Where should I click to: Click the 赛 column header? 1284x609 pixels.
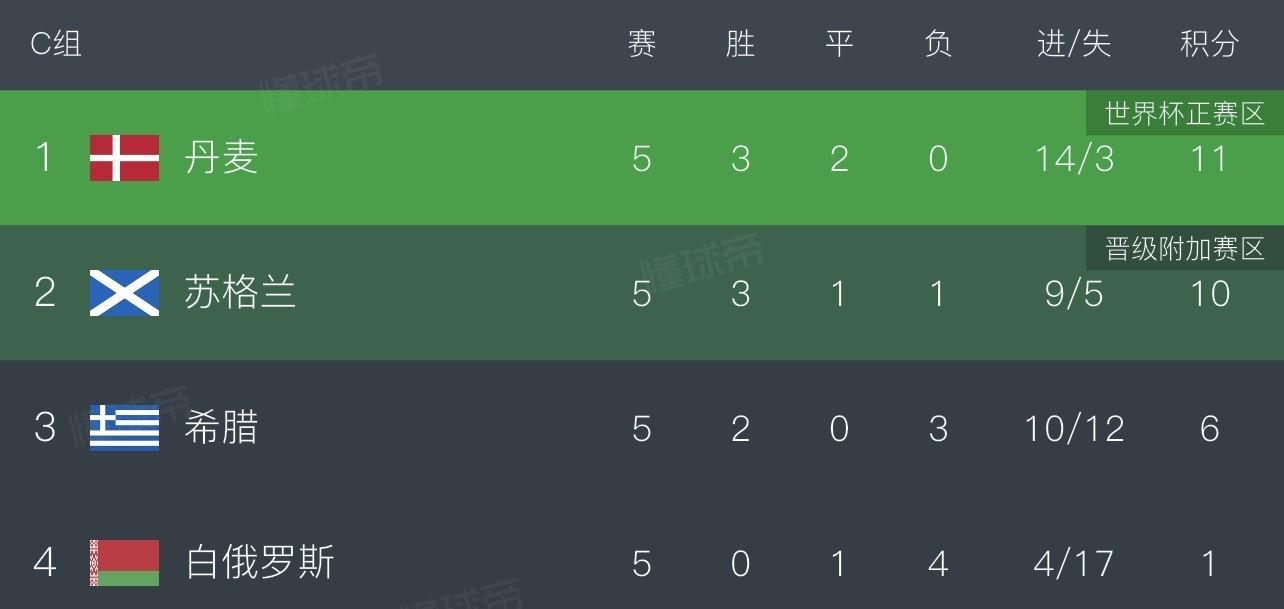[x=642, y=44]
